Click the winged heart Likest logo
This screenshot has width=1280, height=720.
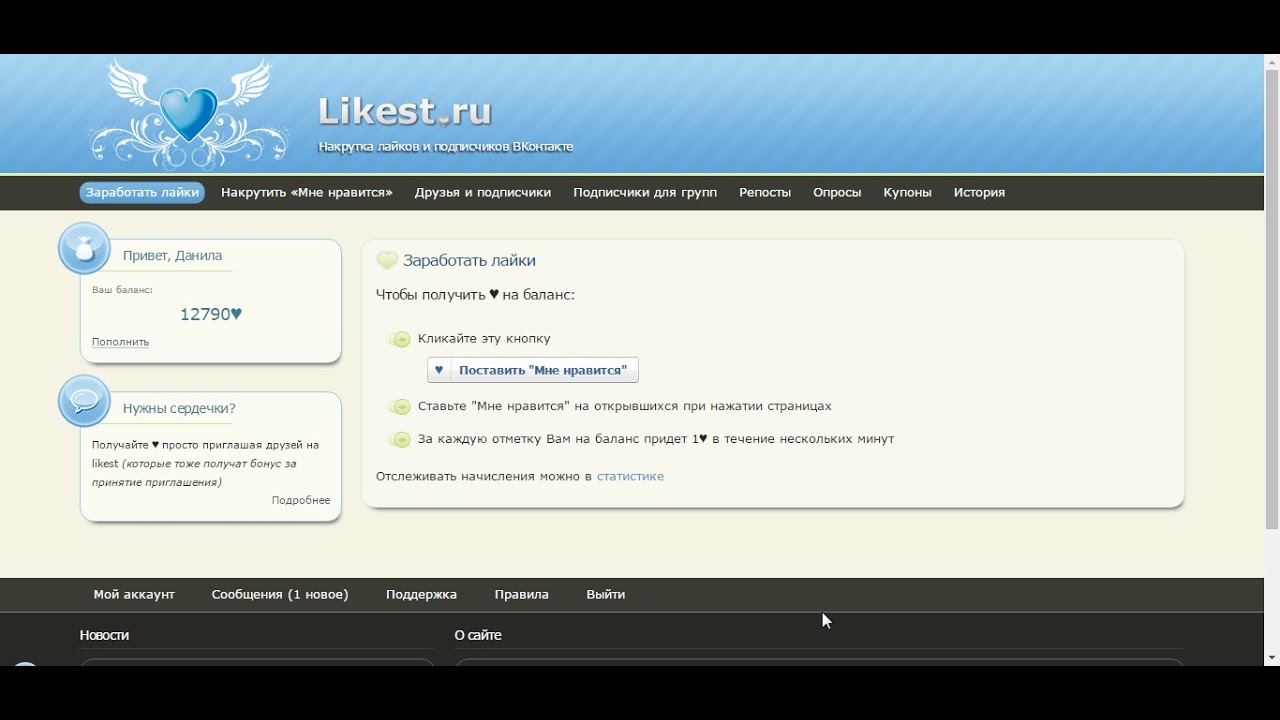tap(187, 113)
